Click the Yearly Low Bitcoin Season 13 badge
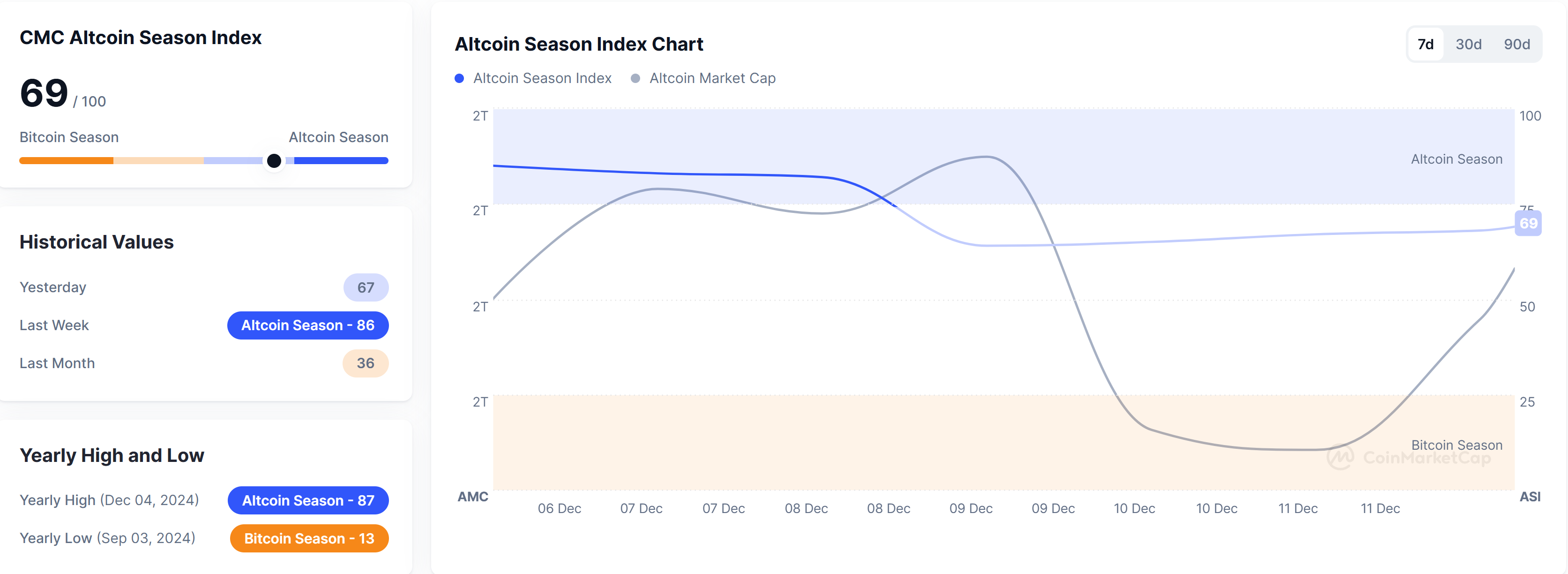 click(x=309, y=539)
